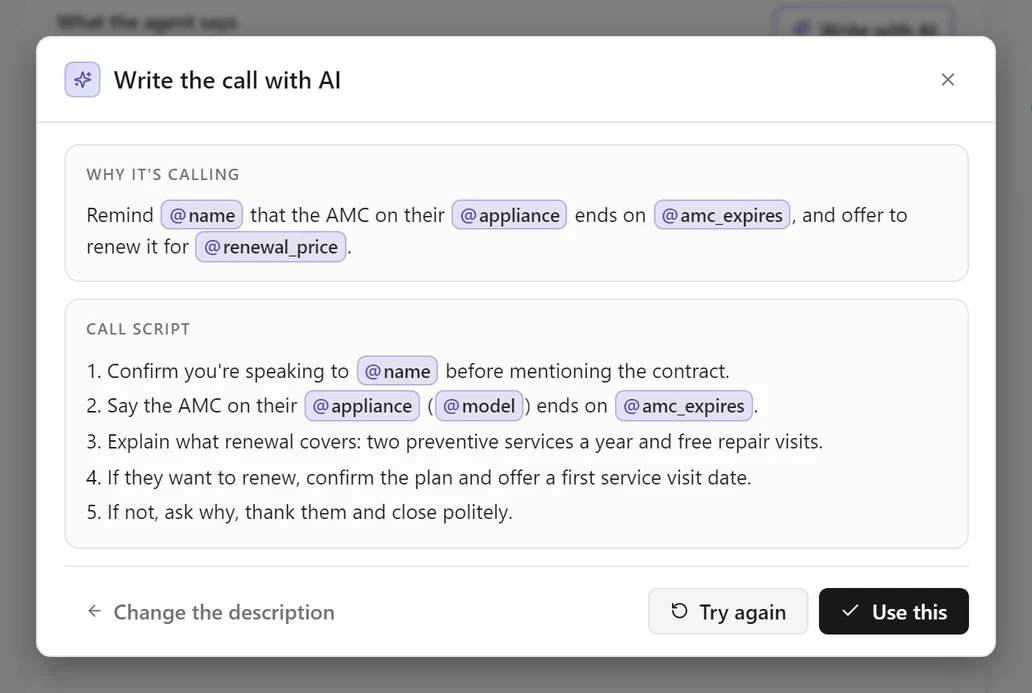Click 'renew it for' text

(x=138, y=247)
